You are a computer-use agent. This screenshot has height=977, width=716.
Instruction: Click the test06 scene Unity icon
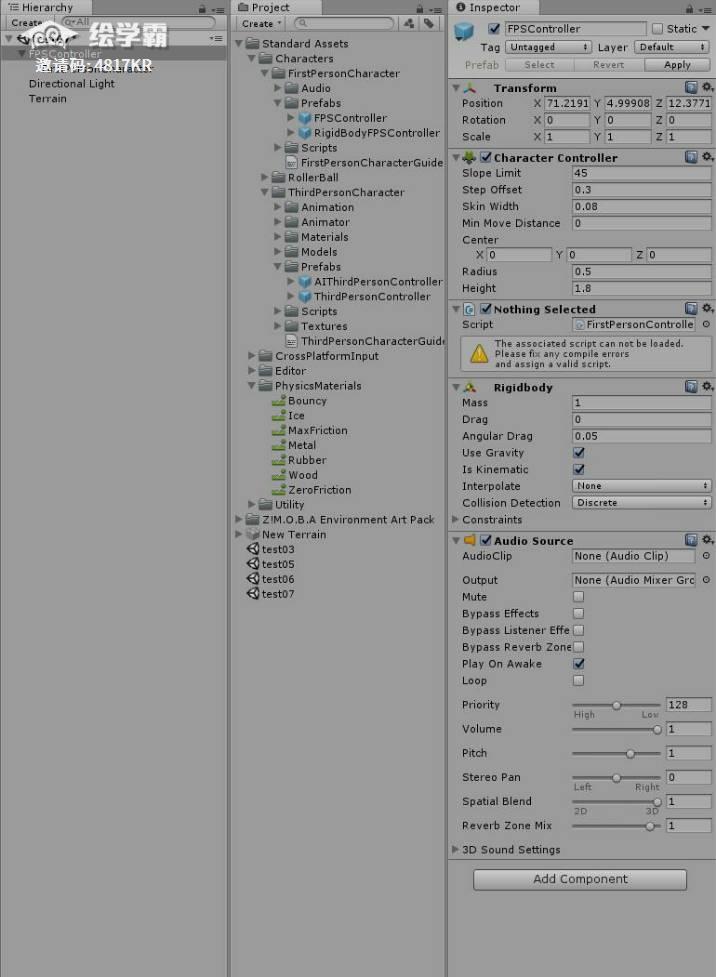pyautogui.click(x=253, y=579)
